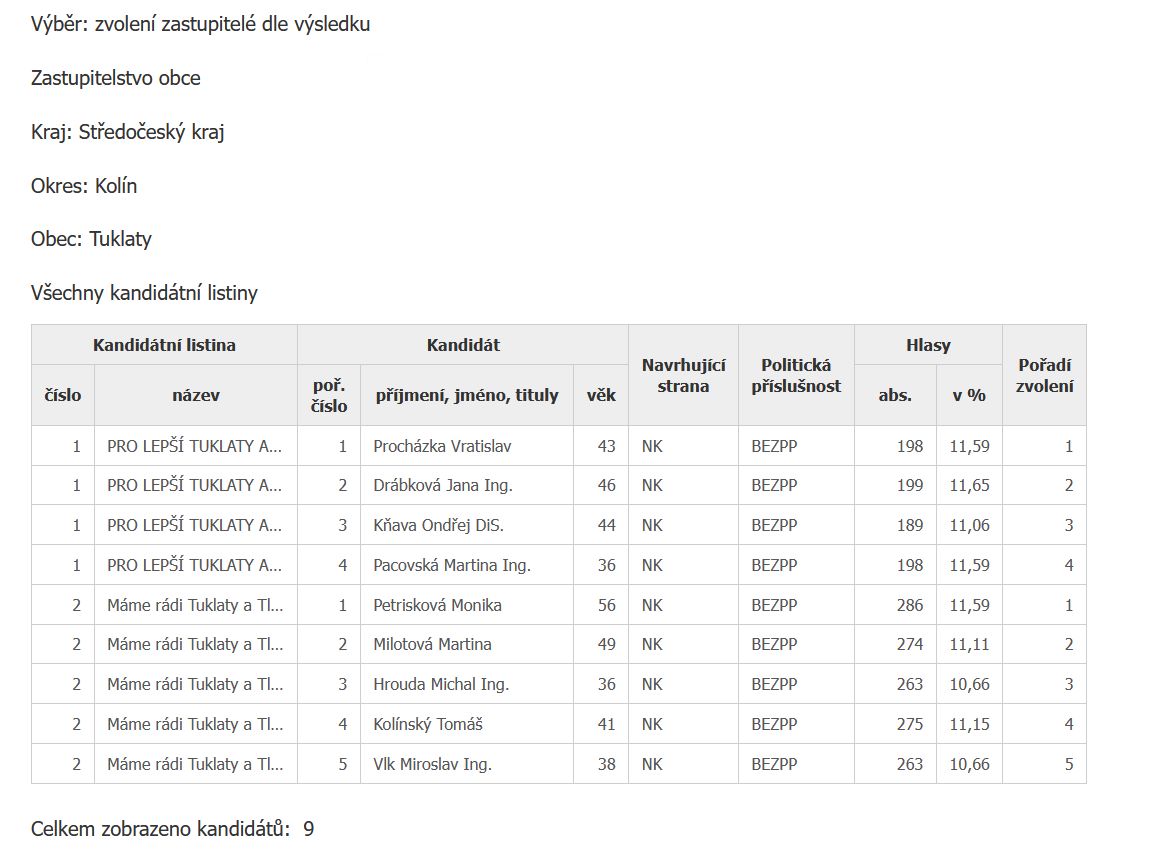This screenshot has width=1169, height=864.
Task: Select the "Kandidát" header cell
Action: 462,345
